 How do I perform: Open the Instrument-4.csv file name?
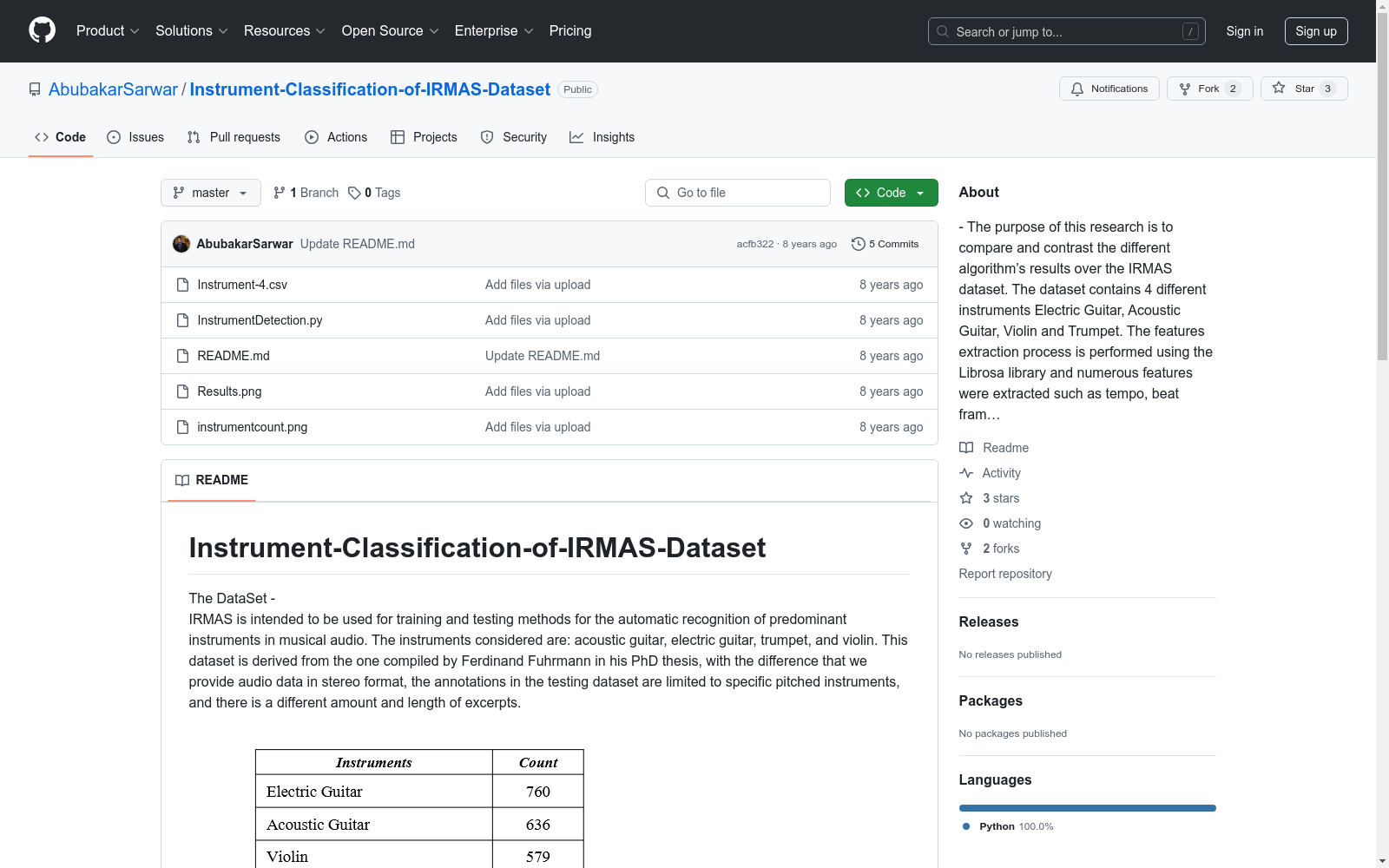[x=242, y=285]
